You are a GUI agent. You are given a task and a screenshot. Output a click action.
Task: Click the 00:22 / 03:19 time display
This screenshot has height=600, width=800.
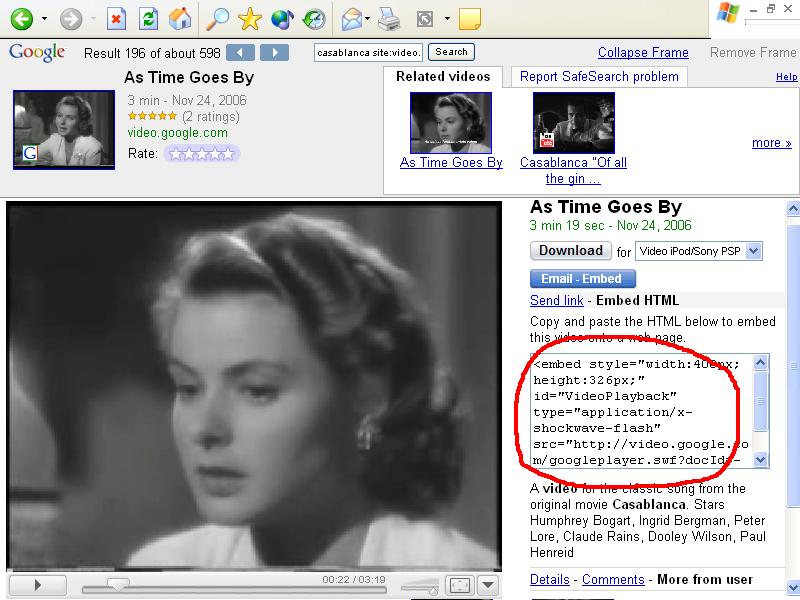click(354, 580)
